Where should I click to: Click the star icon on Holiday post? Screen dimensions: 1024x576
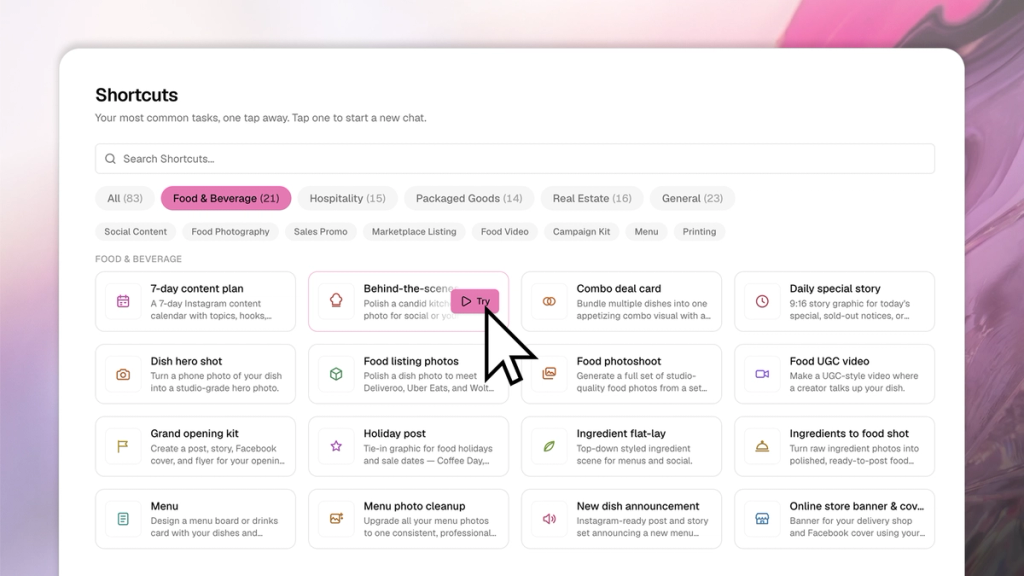click(336, 446)
